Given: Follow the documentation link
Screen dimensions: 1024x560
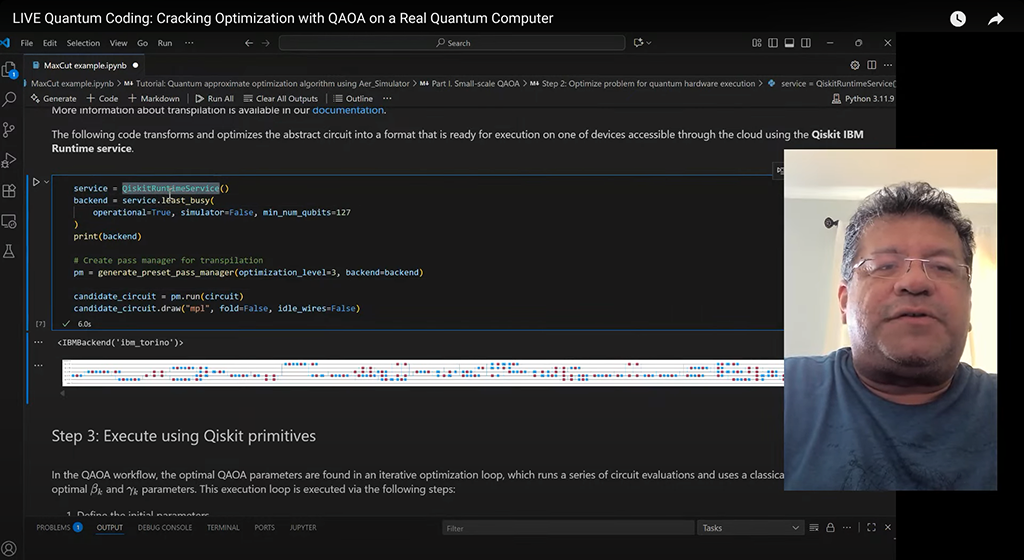Looking at the screenshot, I should pos(348,110).
